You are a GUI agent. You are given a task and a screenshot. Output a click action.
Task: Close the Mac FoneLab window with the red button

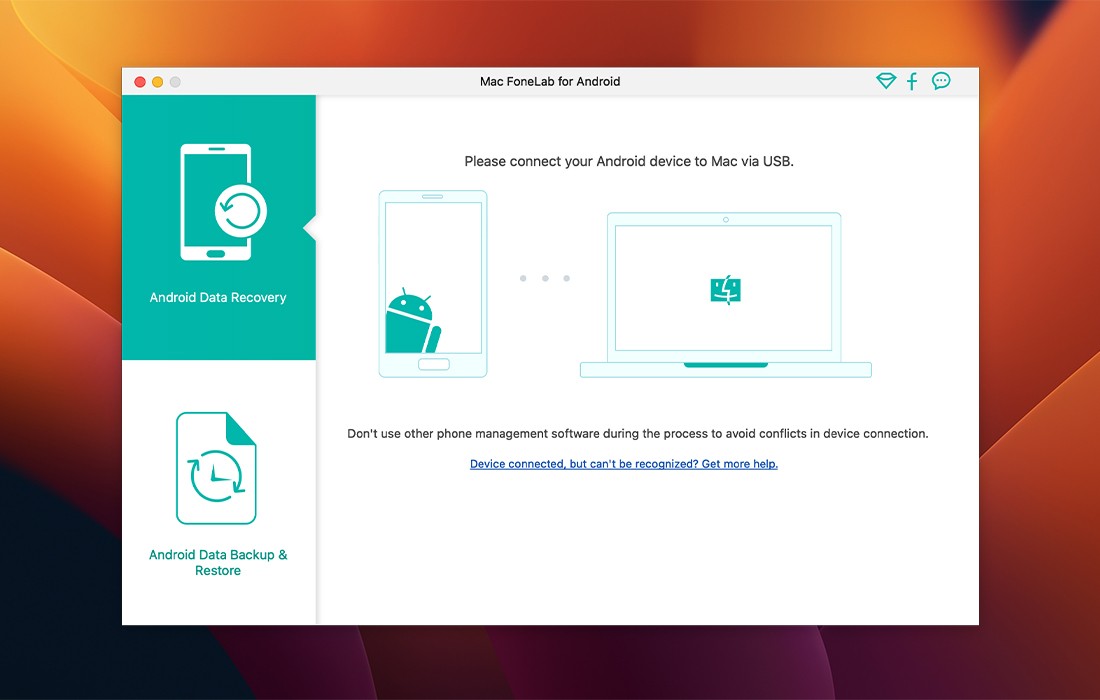click(140, 82)
